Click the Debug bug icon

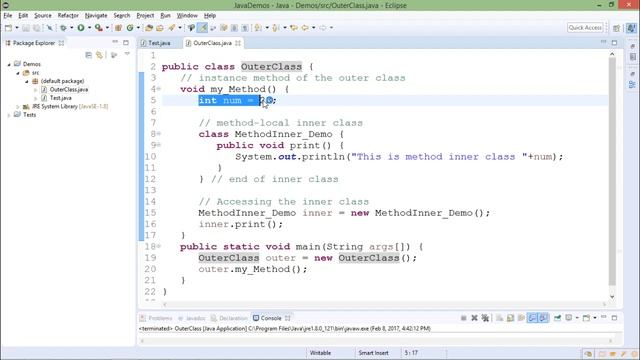click(x=63, y=28)
